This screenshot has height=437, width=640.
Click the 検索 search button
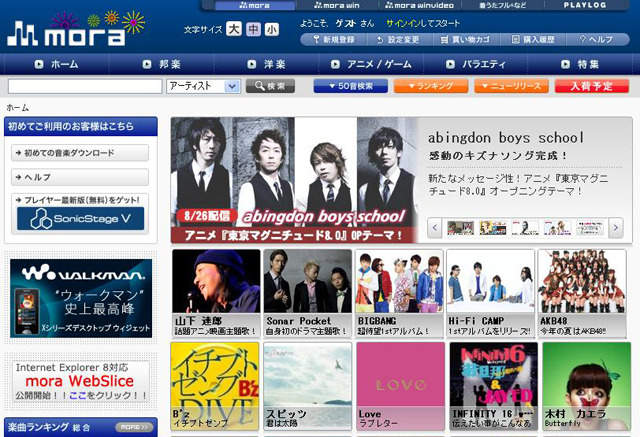click(270, 86)
